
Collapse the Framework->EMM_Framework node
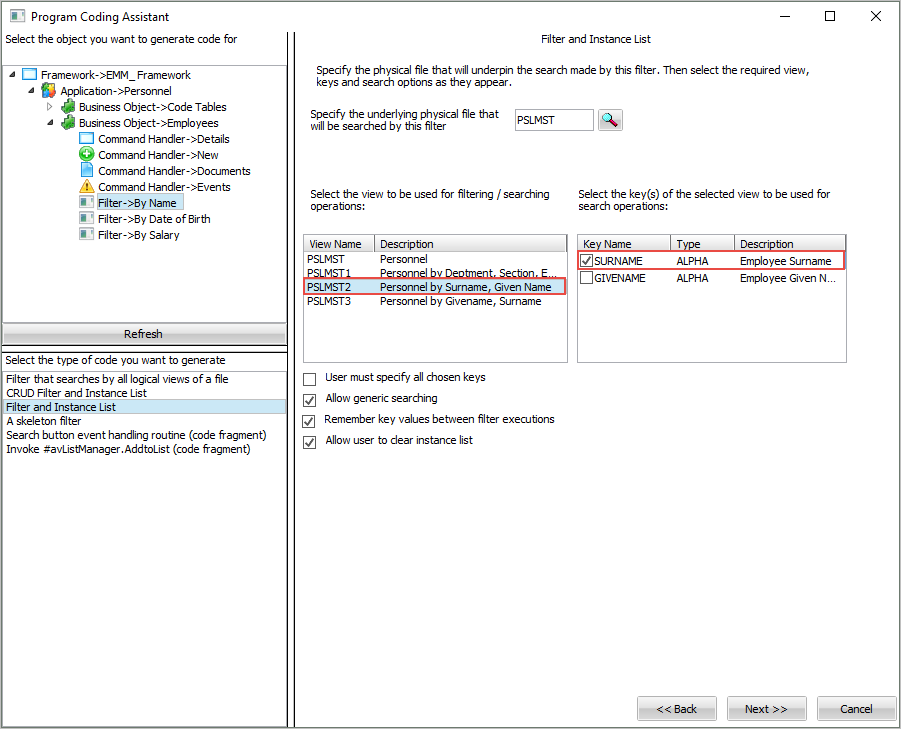click(12, 75)
